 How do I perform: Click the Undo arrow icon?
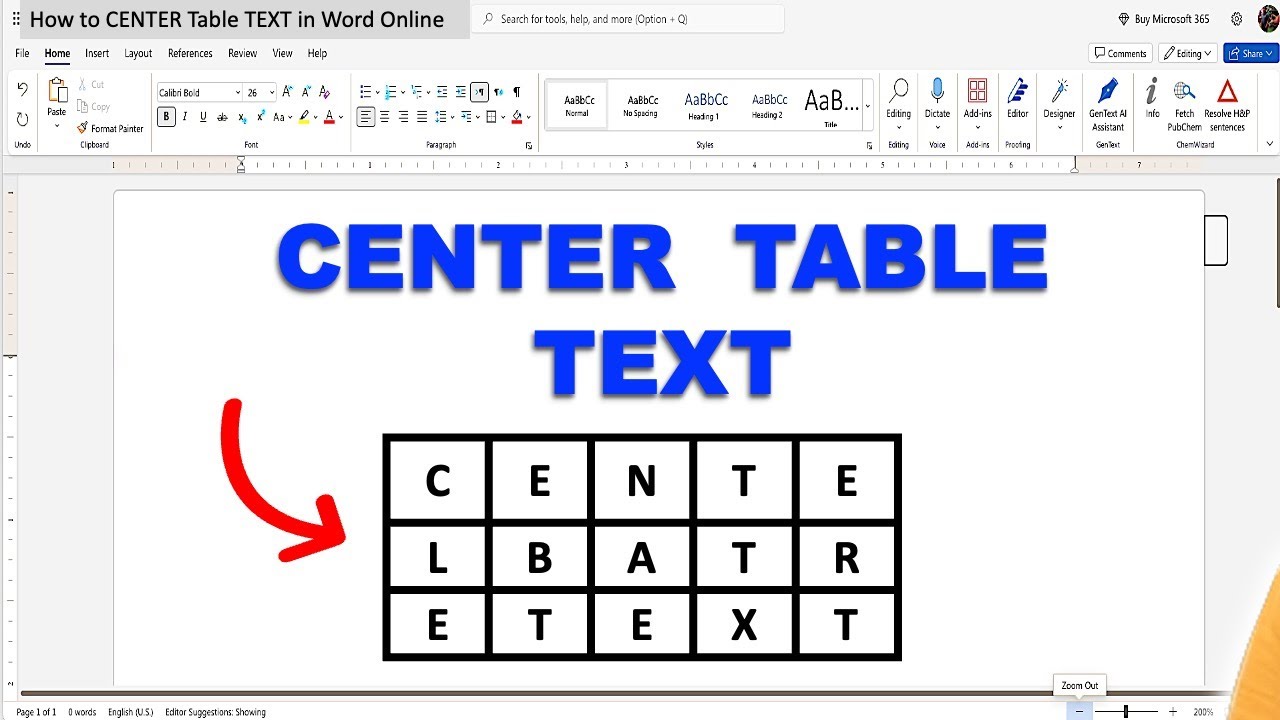pyautogui.click(x=23, y=89)
